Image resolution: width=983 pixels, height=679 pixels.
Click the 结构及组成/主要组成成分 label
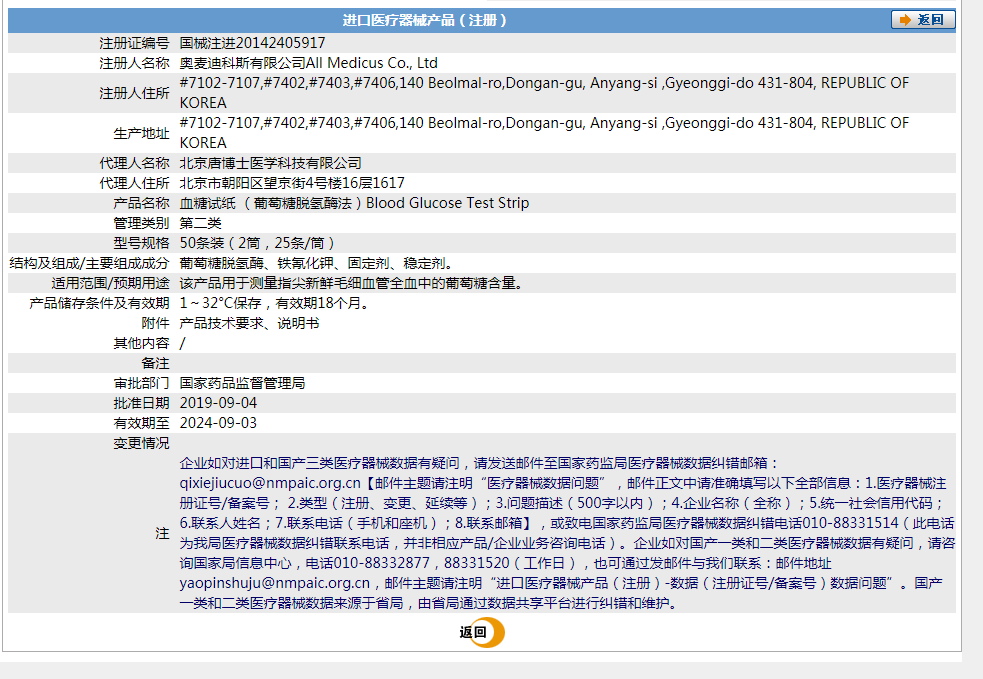(x=89, y=263)
